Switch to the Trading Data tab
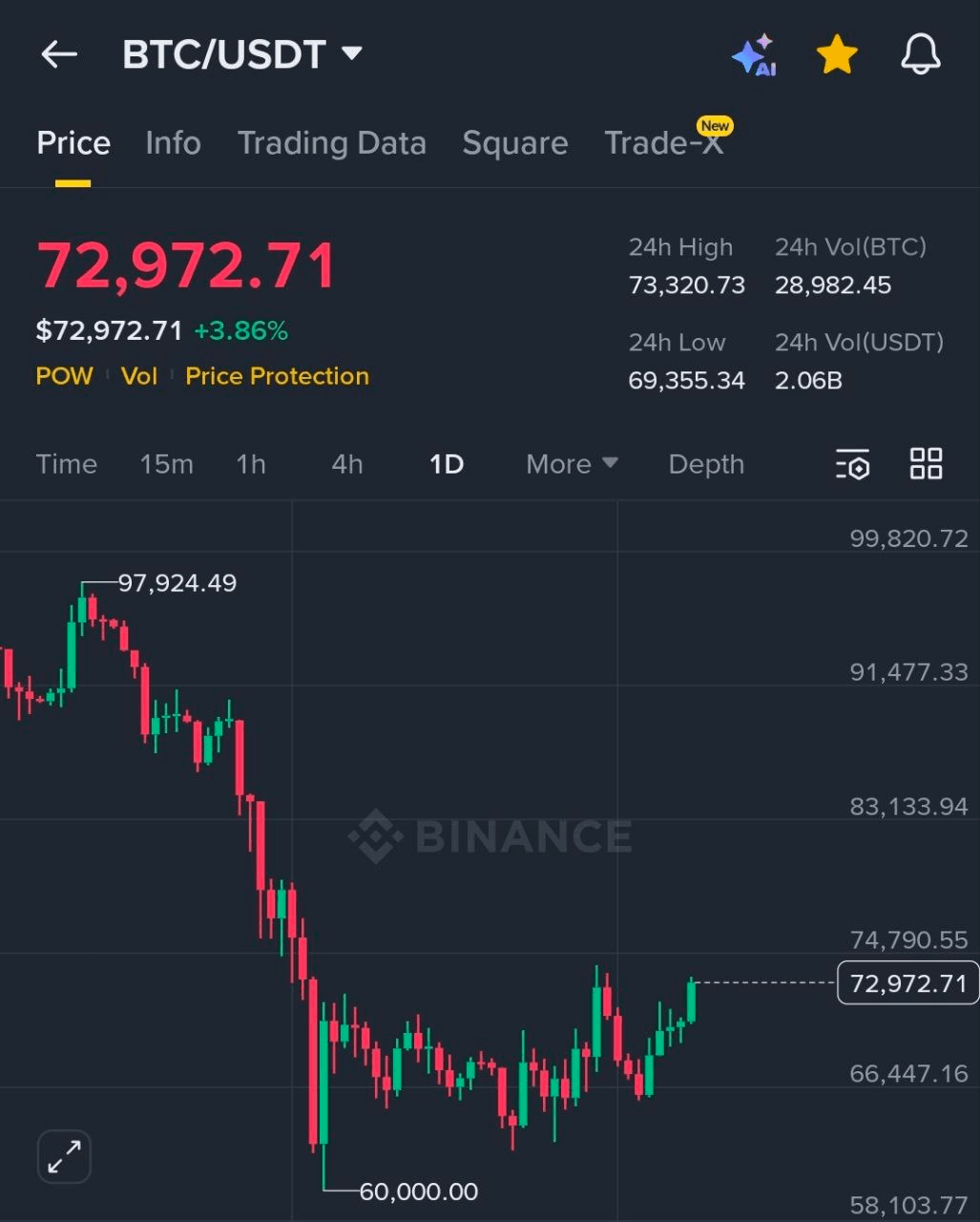The width and height of the screenshot is (980, 1222). [332, 143]
